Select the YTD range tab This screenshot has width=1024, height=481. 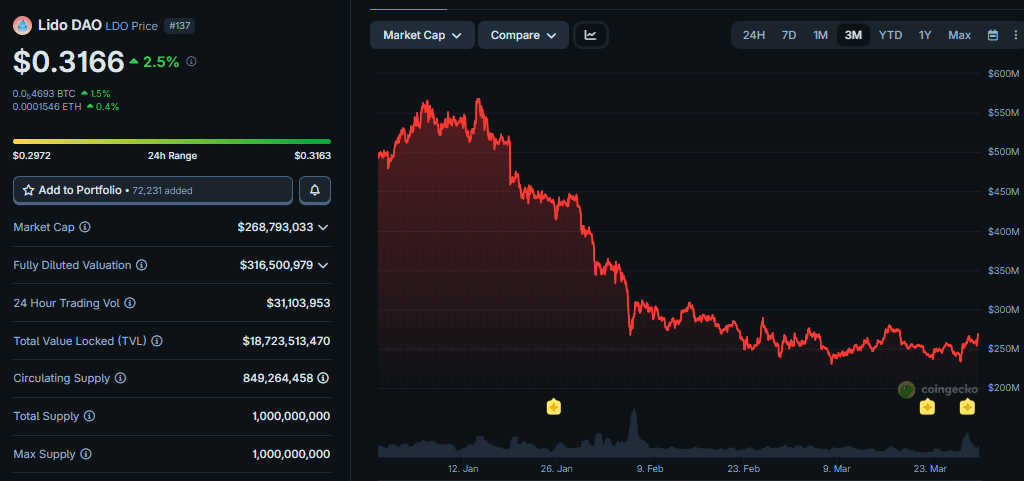point(890,35)
